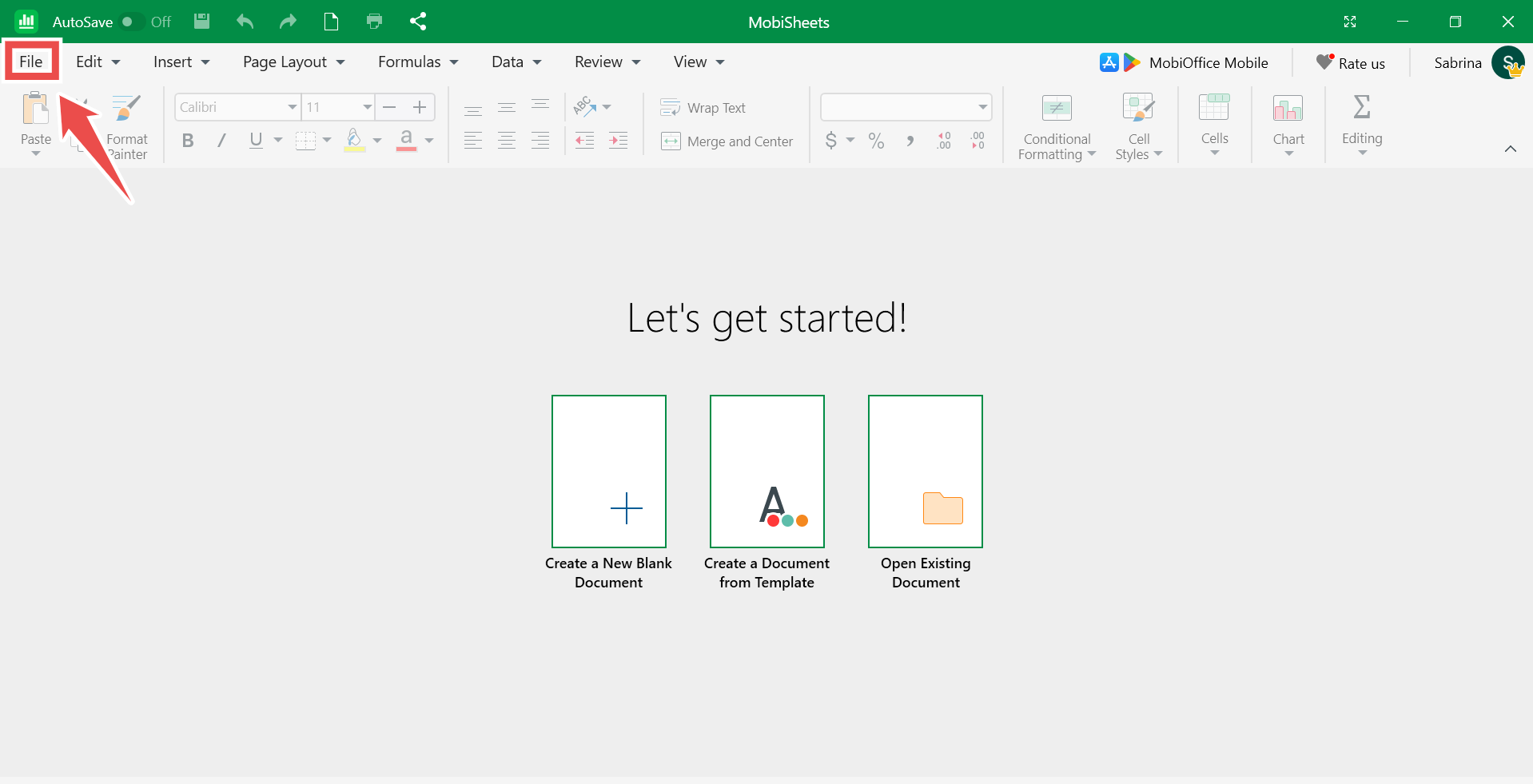The image size is (1533, 784).
Task: Open the Chart dropdown
Action: click(1288, 125)
